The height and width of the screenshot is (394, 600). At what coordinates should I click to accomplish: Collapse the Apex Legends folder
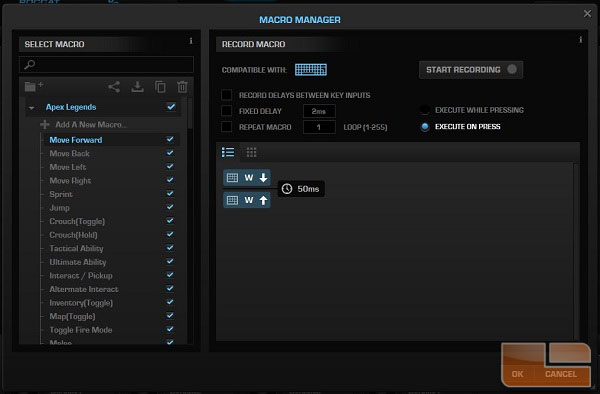pos(32,107)
